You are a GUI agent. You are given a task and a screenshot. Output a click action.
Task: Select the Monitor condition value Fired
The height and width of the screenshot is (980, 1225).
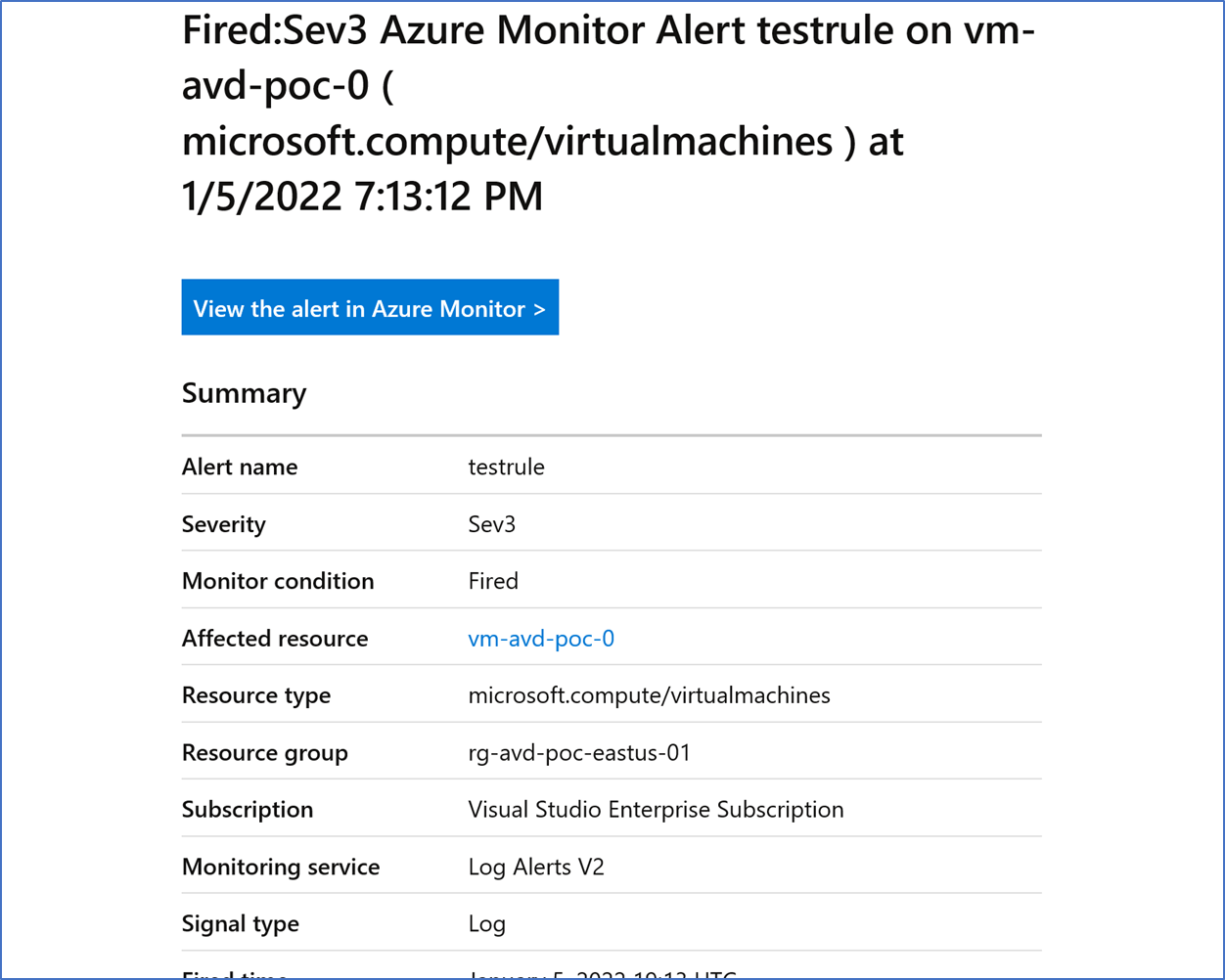pyautogui.click(x=493, y=581)
